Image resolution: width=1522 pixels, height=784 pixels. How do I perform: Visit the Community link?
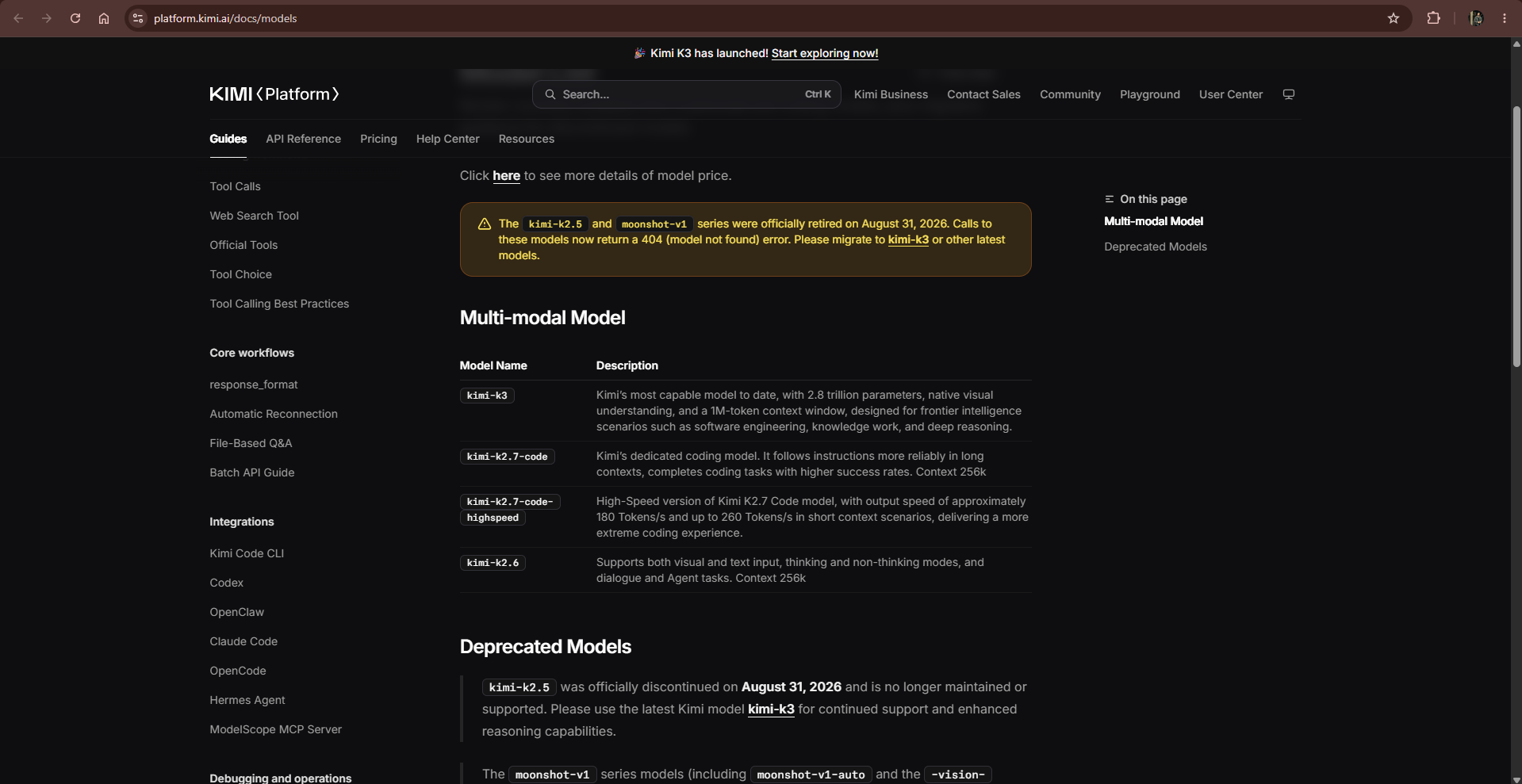tap(1070, 94)
